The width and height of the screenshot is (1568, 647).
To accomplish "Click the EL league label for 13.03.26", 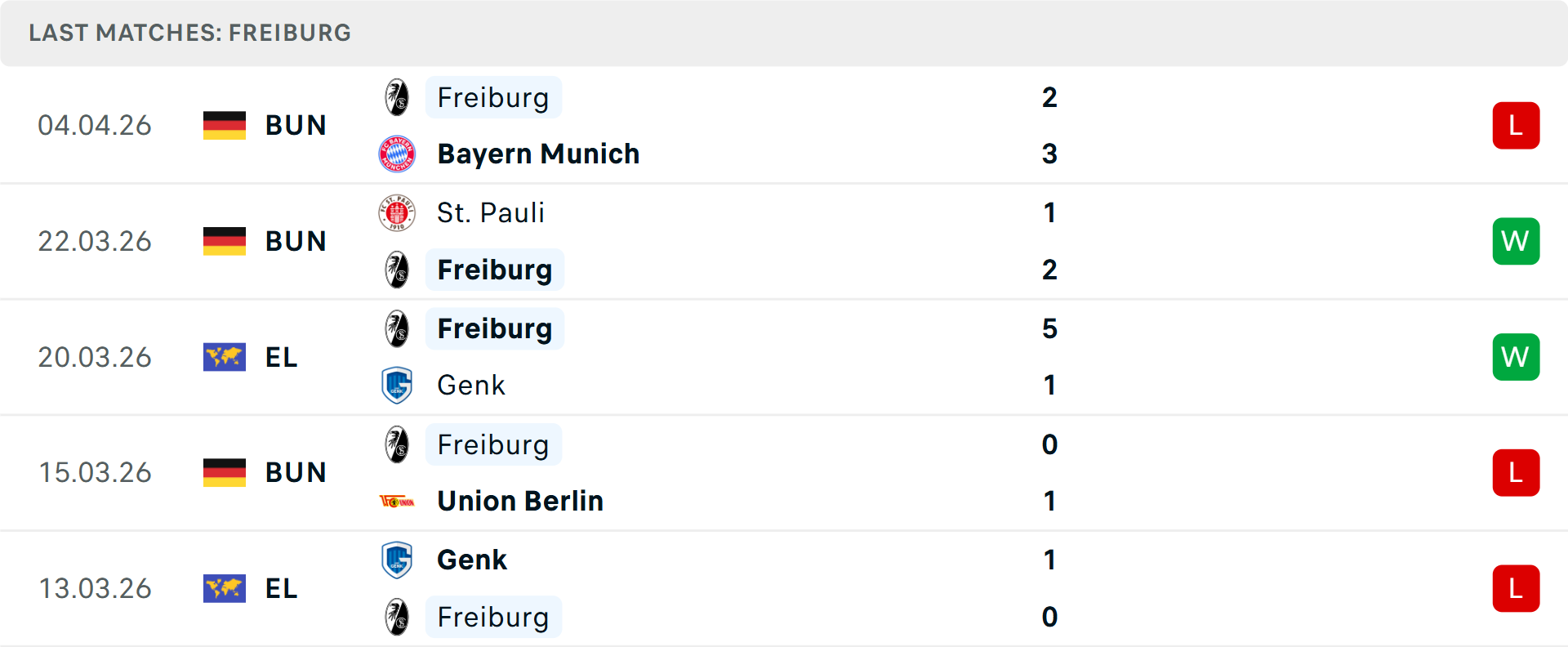I will point(282,588).
